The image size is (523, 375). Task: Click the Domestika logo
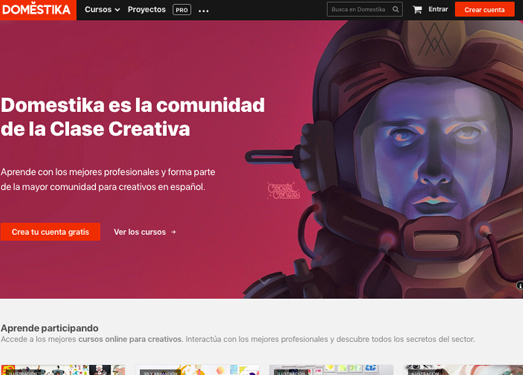tap(37, 10)
